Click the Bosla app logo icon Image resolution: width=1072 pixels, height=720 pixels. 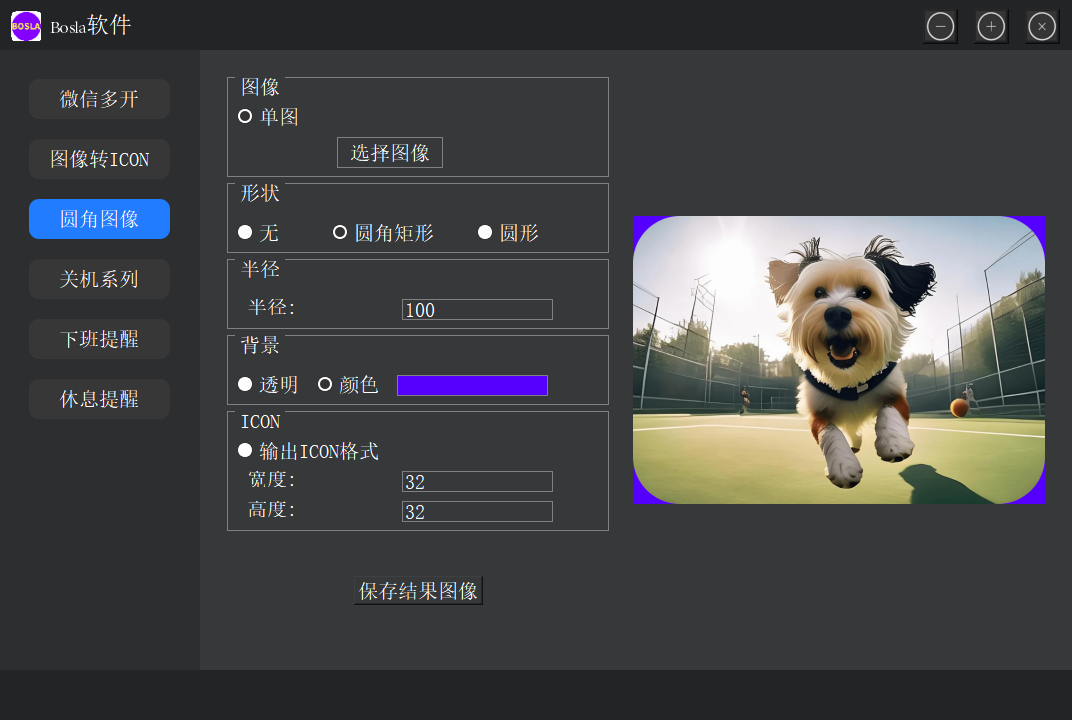click(26, 26)
